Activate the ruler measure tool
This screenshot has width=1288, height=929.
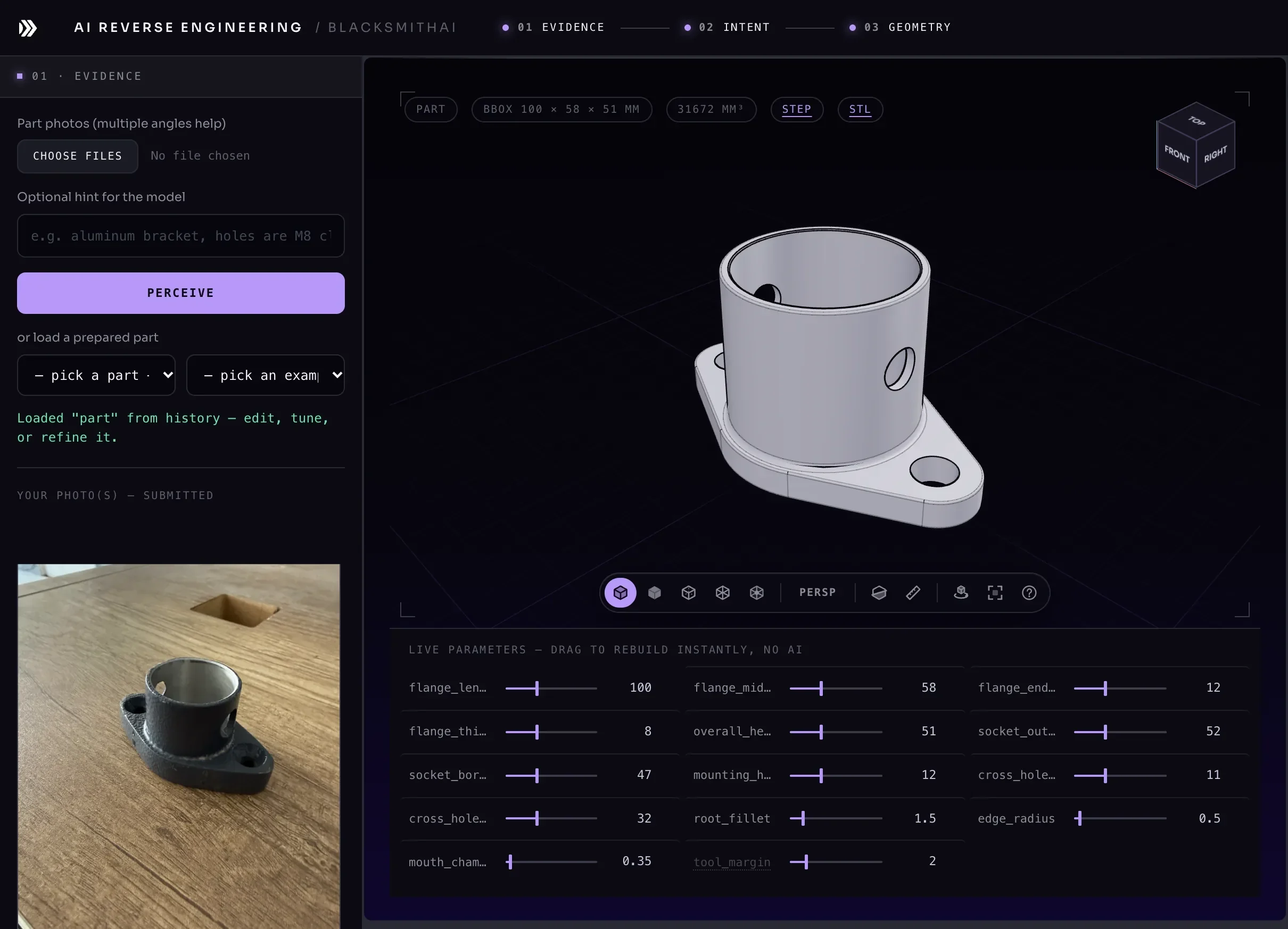913,593
